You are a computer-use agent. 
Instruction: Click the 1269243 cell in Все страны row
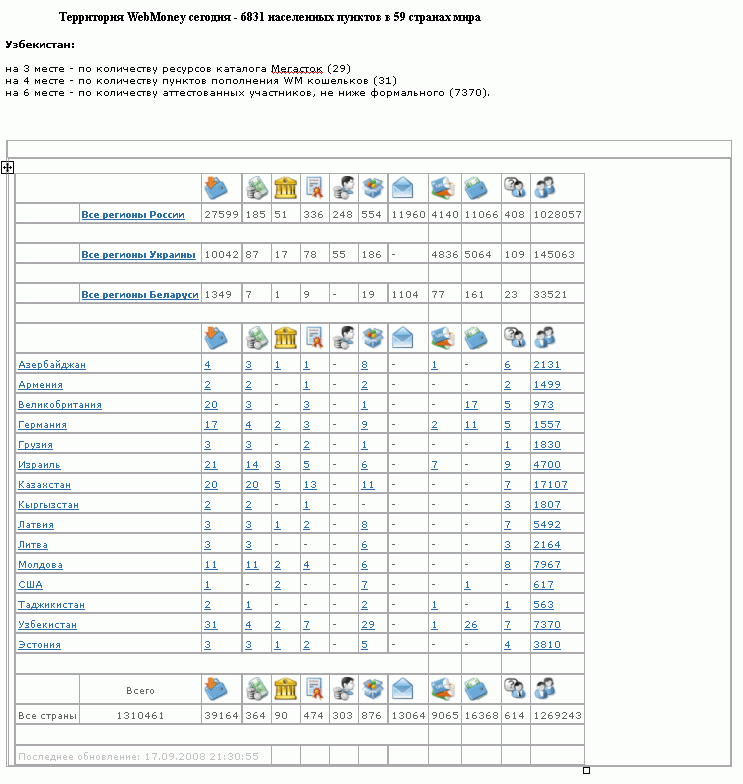pyautogui.click(x=558, y=716)
